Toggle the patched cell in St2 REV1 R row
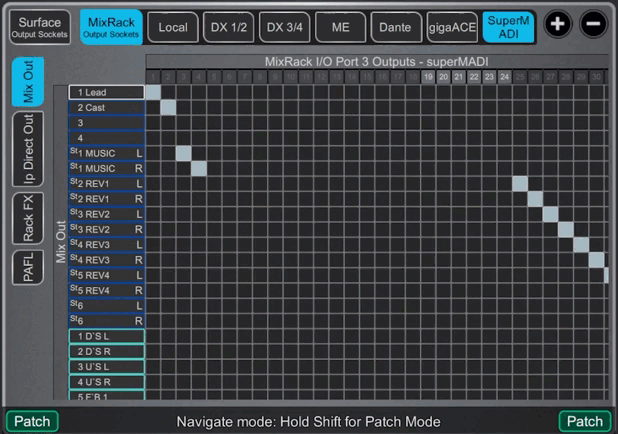This screenshot has width=618, height=434. 535,199
